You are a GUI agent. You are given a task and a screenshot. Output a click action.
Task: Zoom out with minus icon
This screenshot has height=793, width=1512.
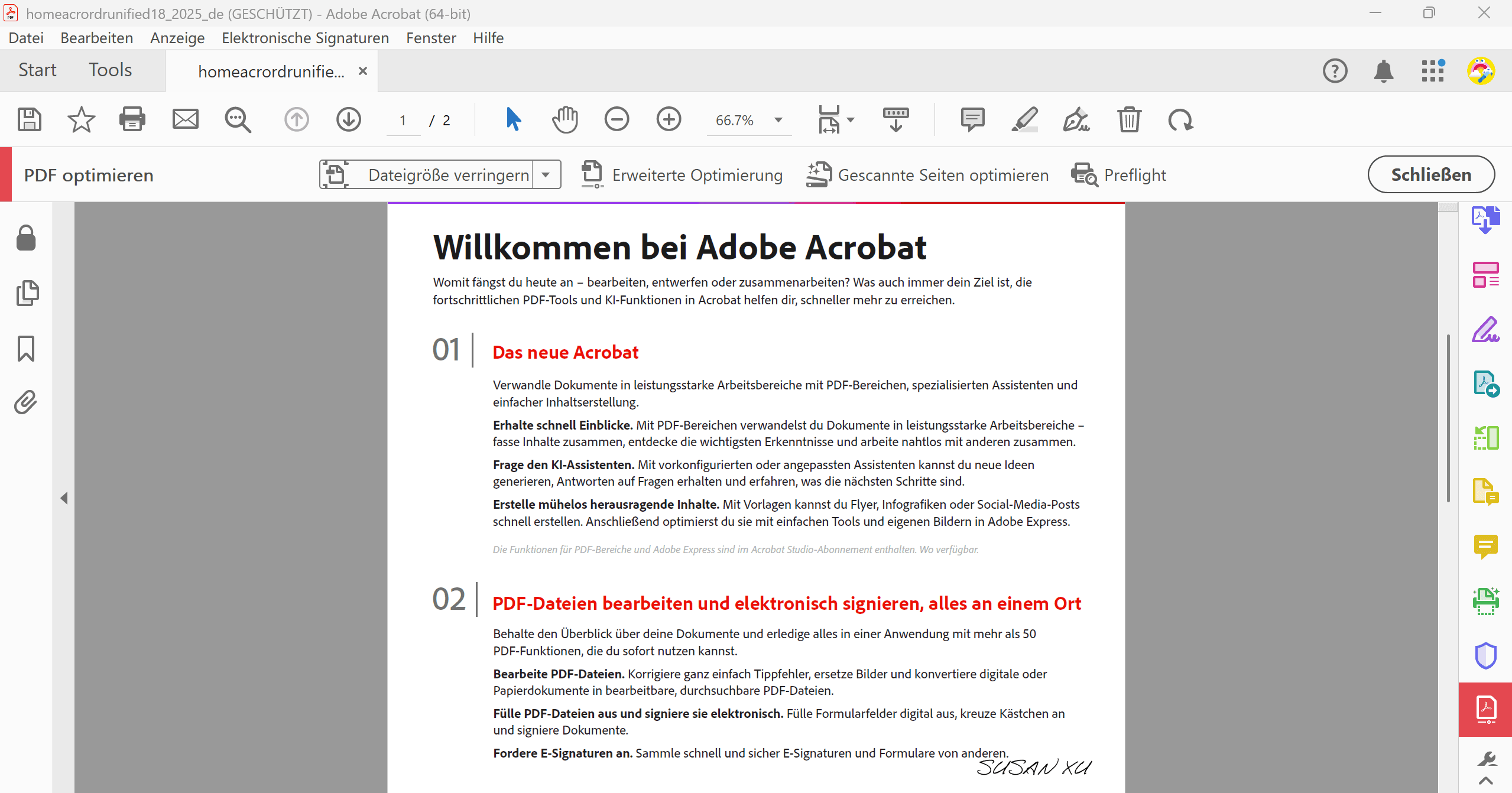click(x=617, y=120)
